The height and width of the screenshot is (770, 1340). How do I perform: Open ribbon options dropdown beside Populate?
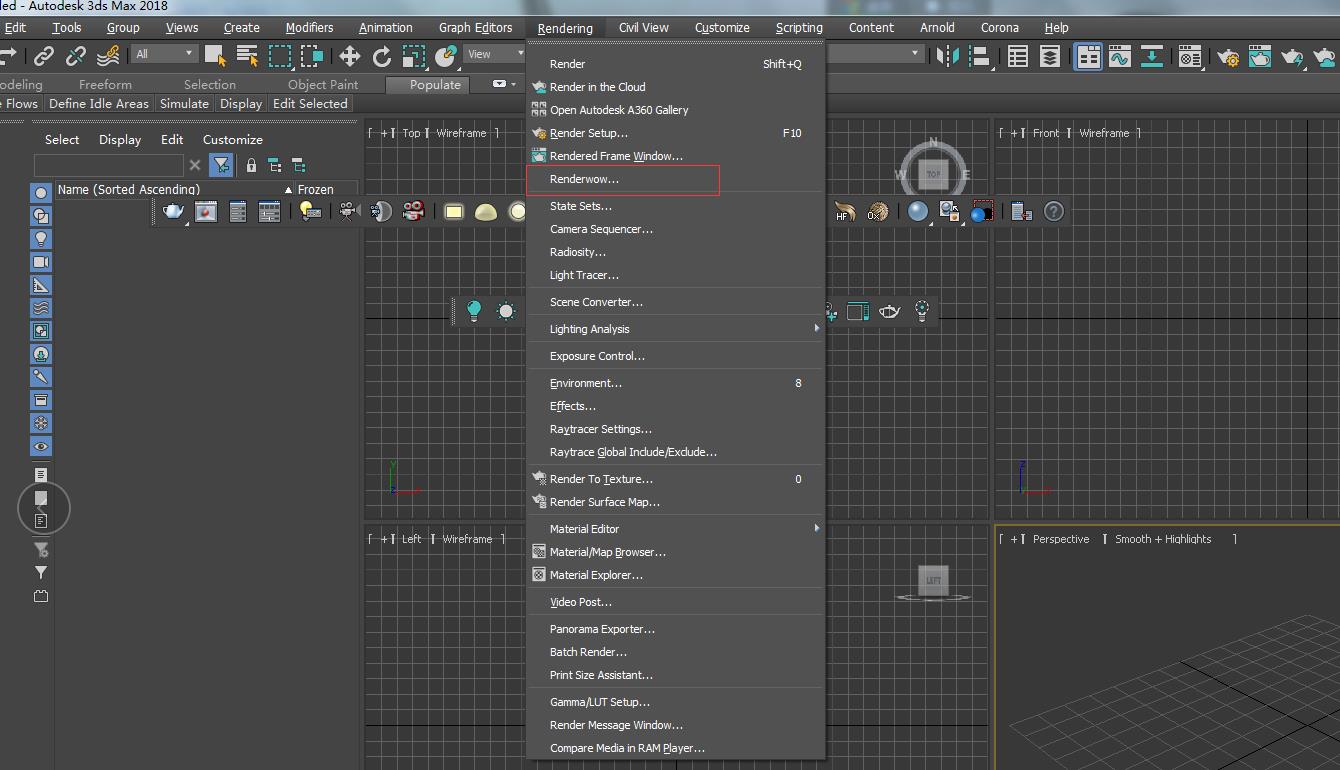pyautogui.click(x=503, y=85)
